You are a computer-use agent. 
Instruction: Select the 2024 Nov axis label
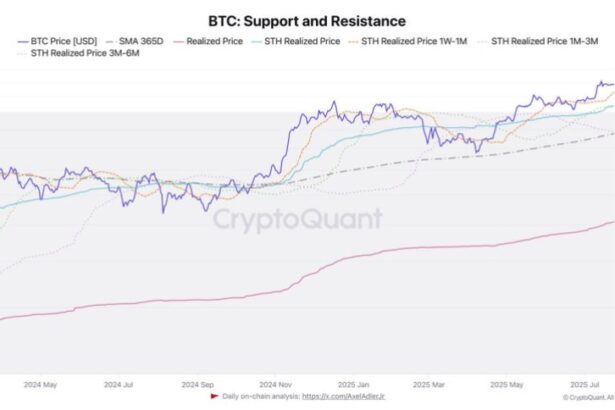tap(275, 383)
